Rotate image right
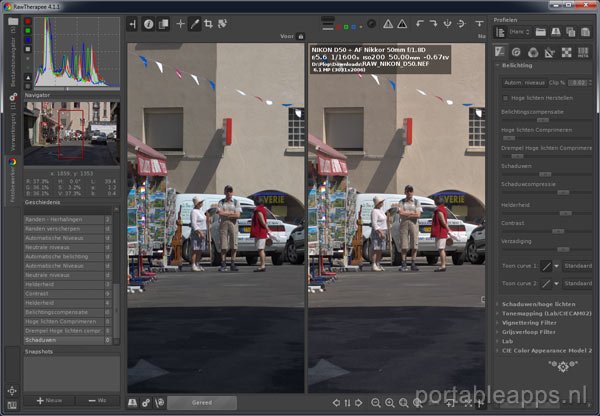 tap(433, 24)
